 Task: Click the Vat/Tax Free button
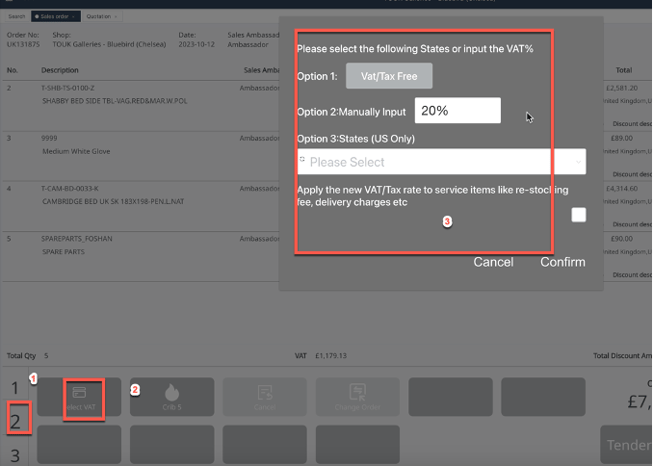point(398,76)
